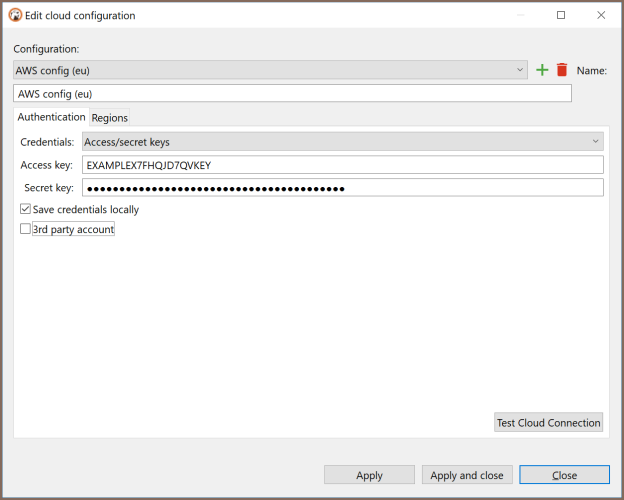
Task: Minimize the Edit cloud configuration dialog
Action: tap(521, 15)
